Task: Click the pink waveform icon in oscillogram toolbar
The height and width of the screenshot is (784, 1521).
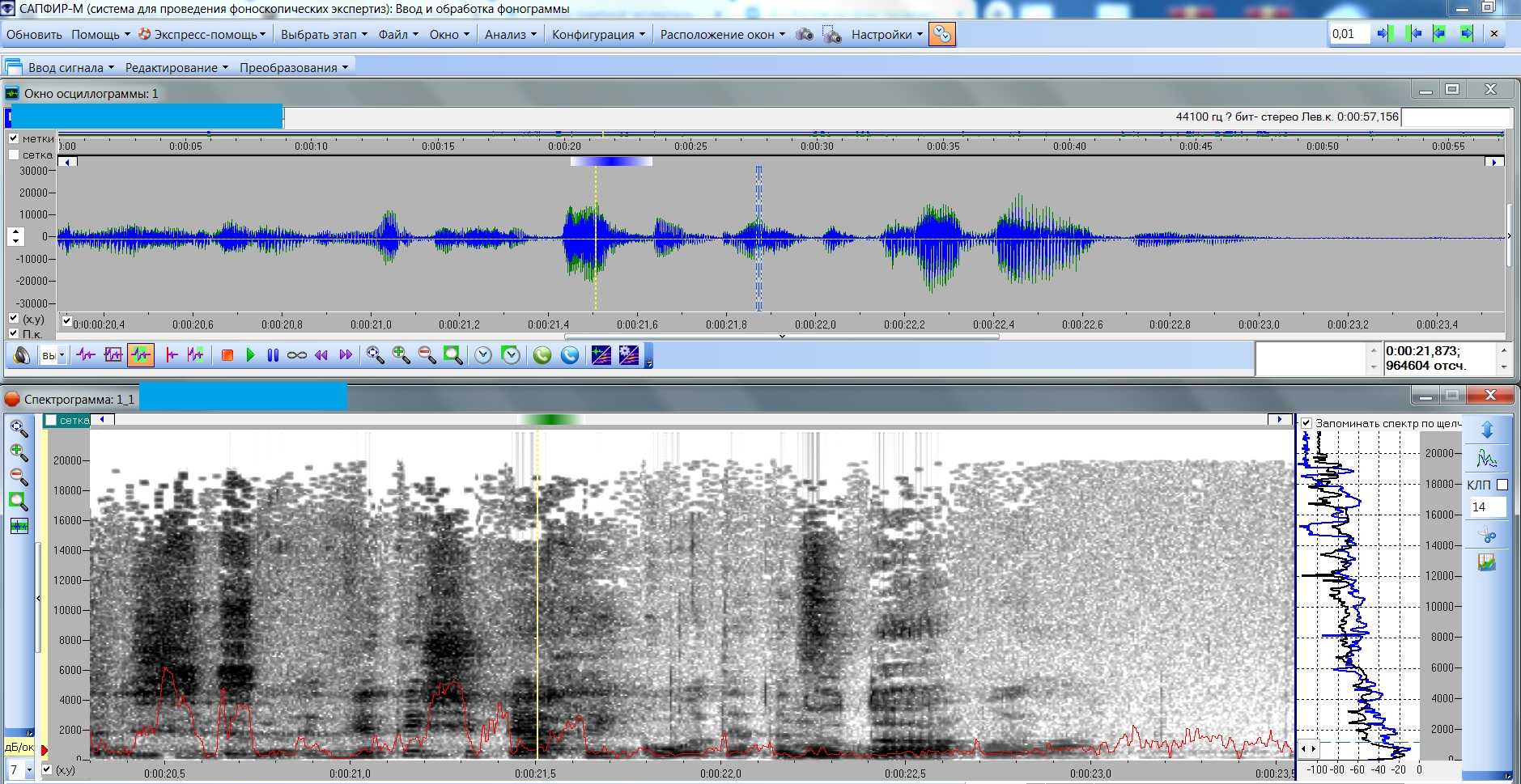Action: point(86,355)
